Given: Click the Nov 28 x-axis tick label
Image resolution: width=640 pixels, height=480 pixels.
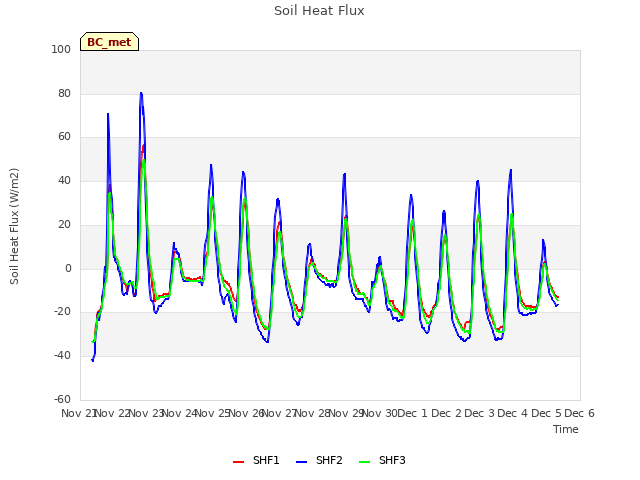Looking at the screenshot, I should point(312,413).
